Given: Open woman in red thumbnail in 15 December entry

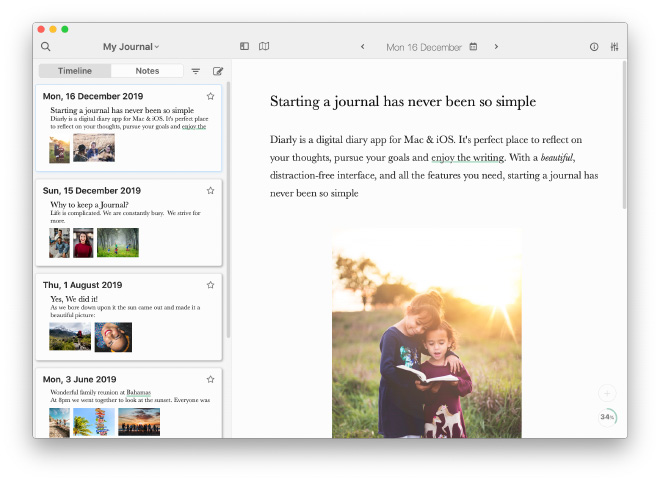Looking at the screenshot, I should pyautogui.click(x=83, y=243).
